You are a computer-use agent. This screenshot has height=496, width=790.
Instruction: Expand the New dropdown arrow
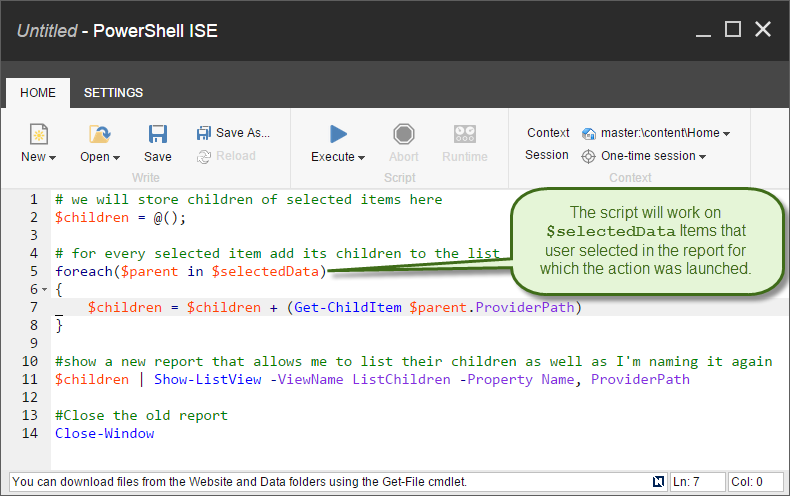52,158
